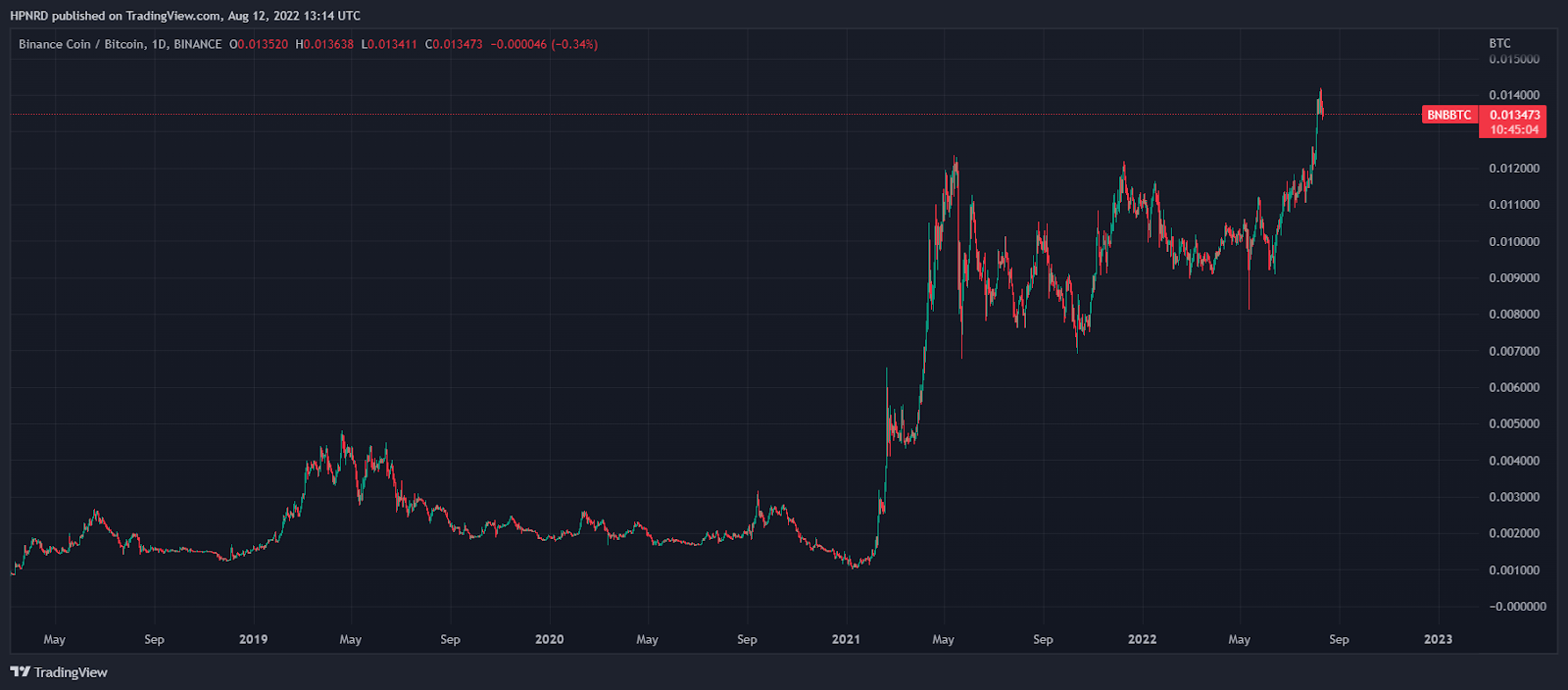
Task: Click the 2019 label on time axis
Action: pyautogui.click(x=253, y=639)
